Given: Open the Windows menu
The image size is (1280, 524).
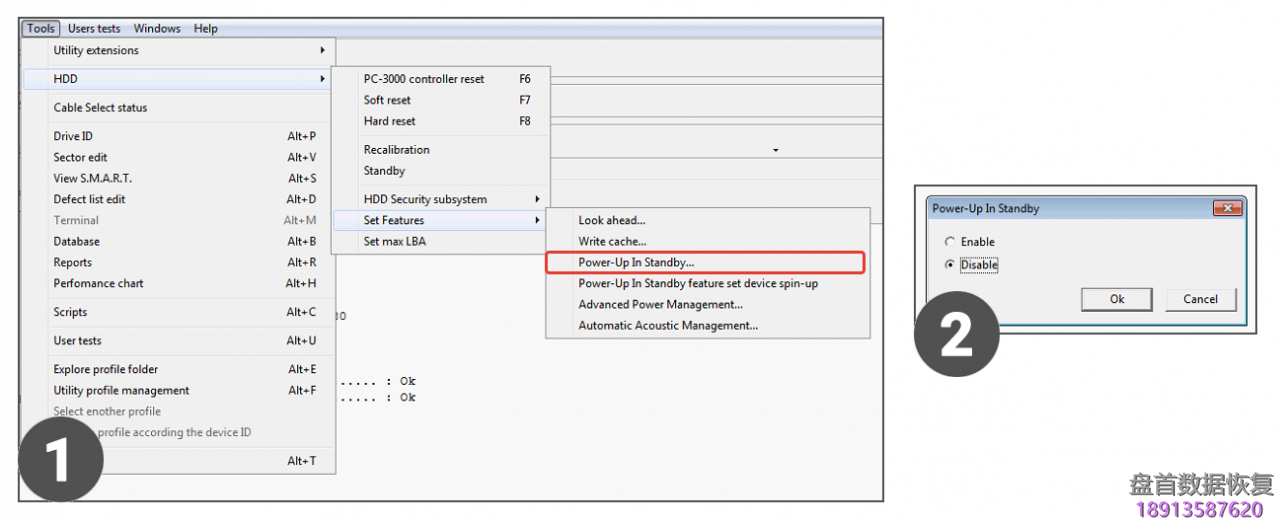Looking at the screenshot, I should point(157,29).
